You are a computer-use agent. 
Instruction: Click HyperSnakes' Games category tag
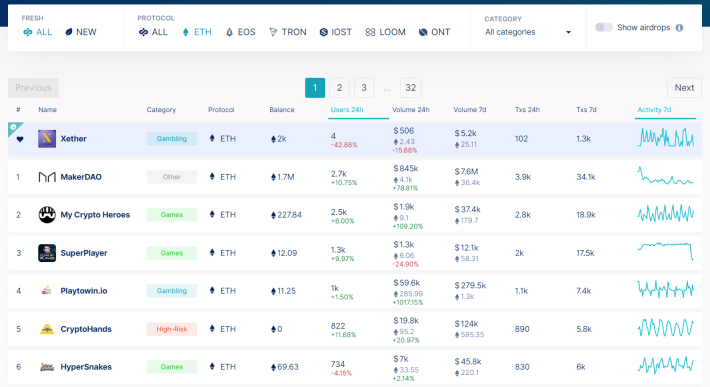click(172, 367)
